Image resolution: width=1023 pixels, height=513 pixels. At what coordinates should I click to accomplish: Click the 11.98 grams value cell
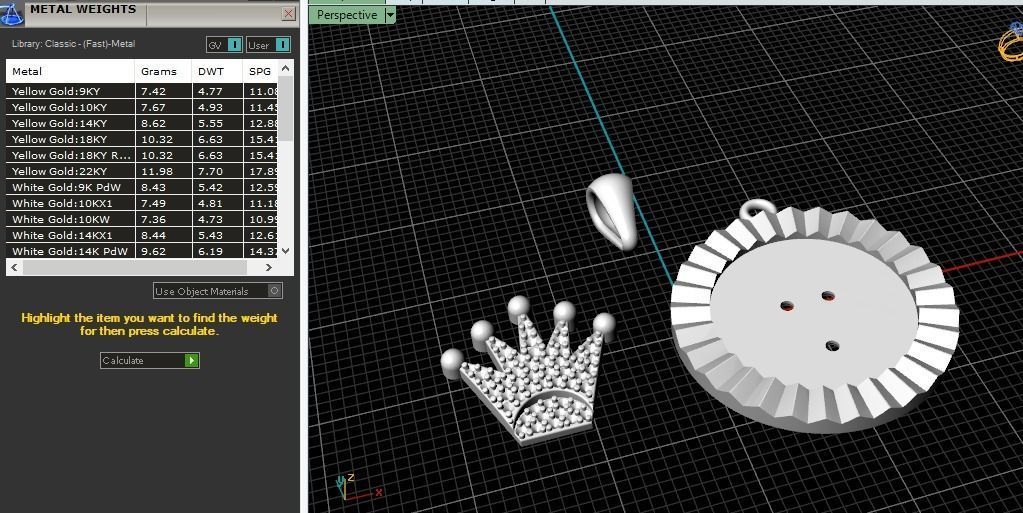(x=164, y=171)
